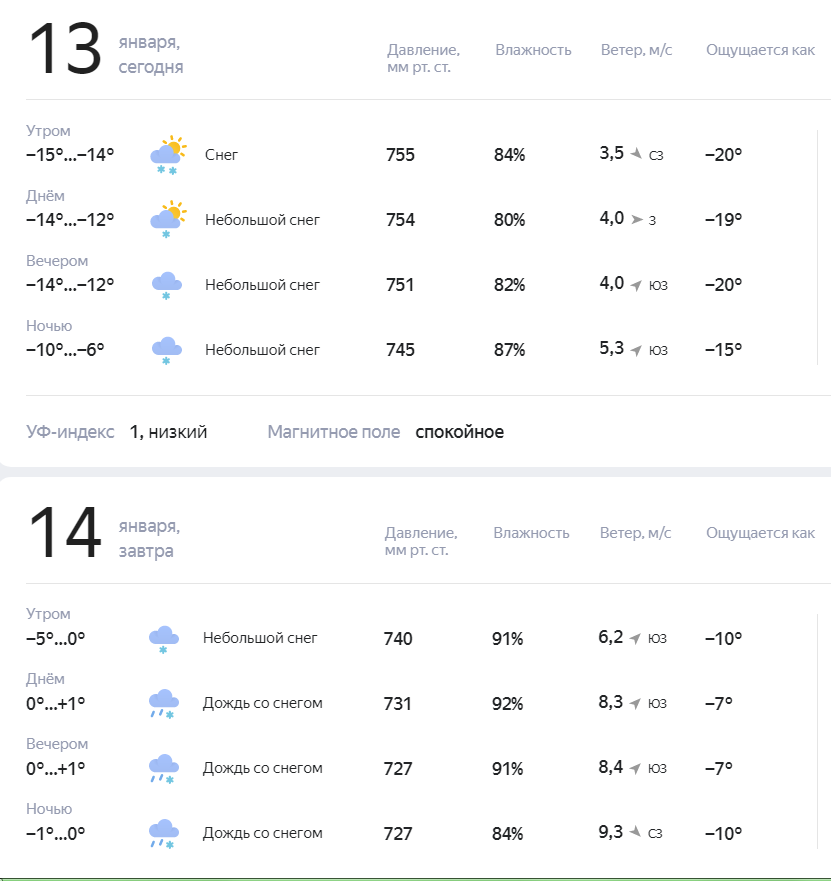
Task: Click the "Давление" header for January 13
Action: (423, 50)
